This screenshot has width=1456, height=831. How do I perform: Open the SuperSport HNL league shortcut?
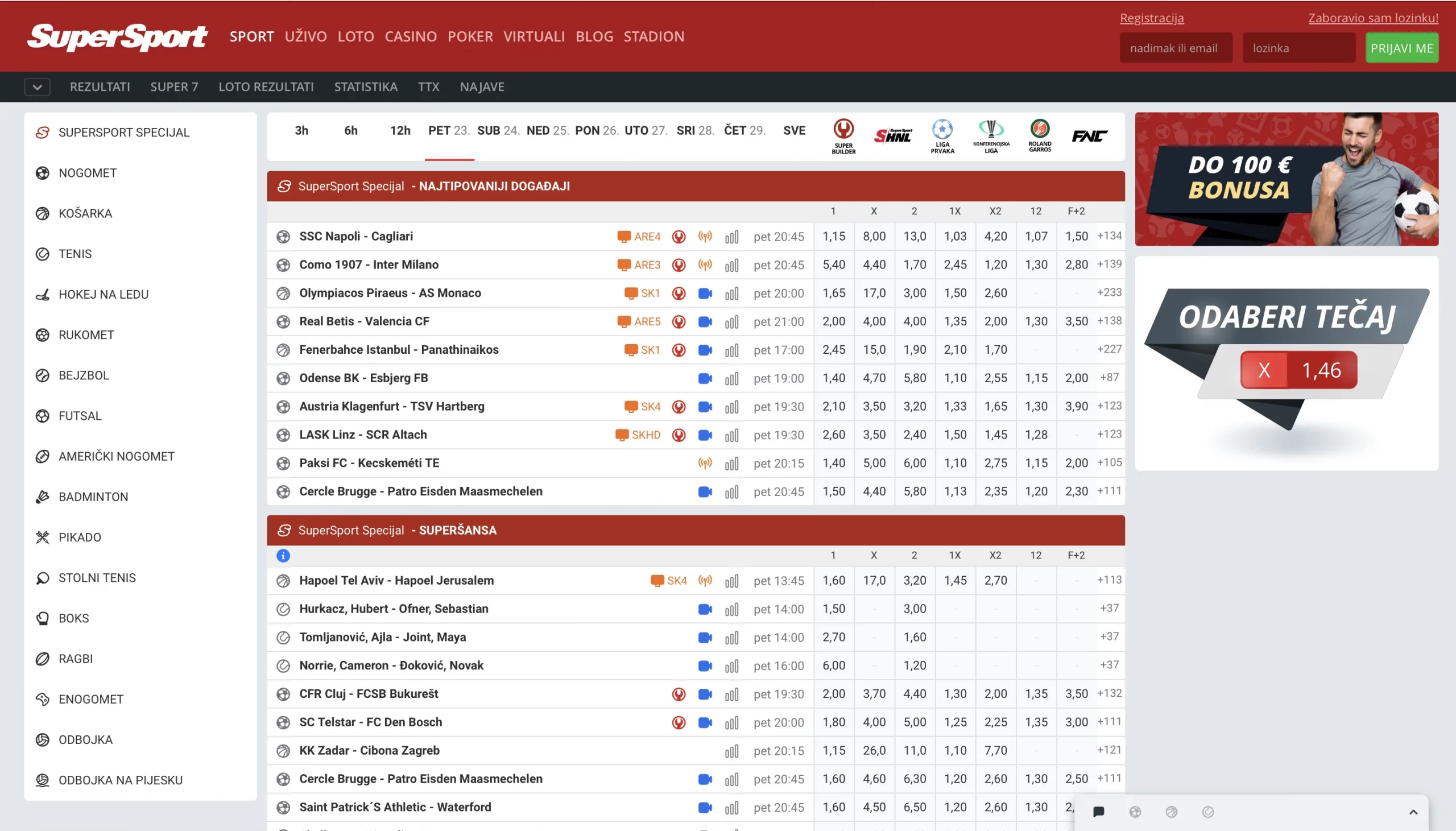point(893,136)
